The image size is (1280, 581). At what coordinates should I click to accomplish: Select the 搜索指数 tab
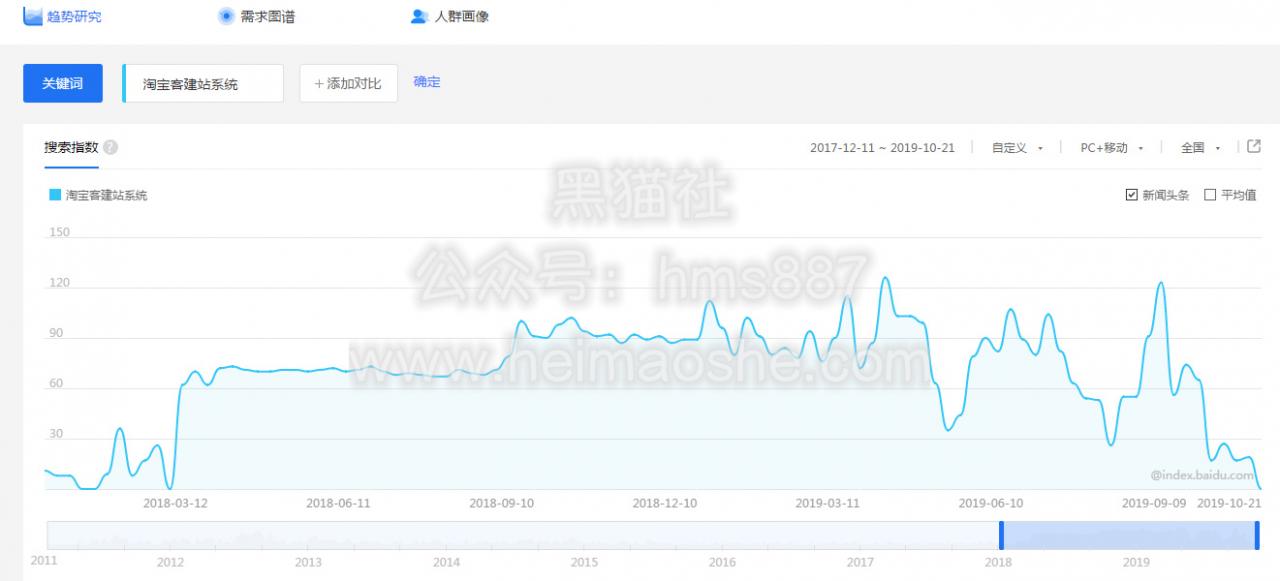tap(71, 147)
